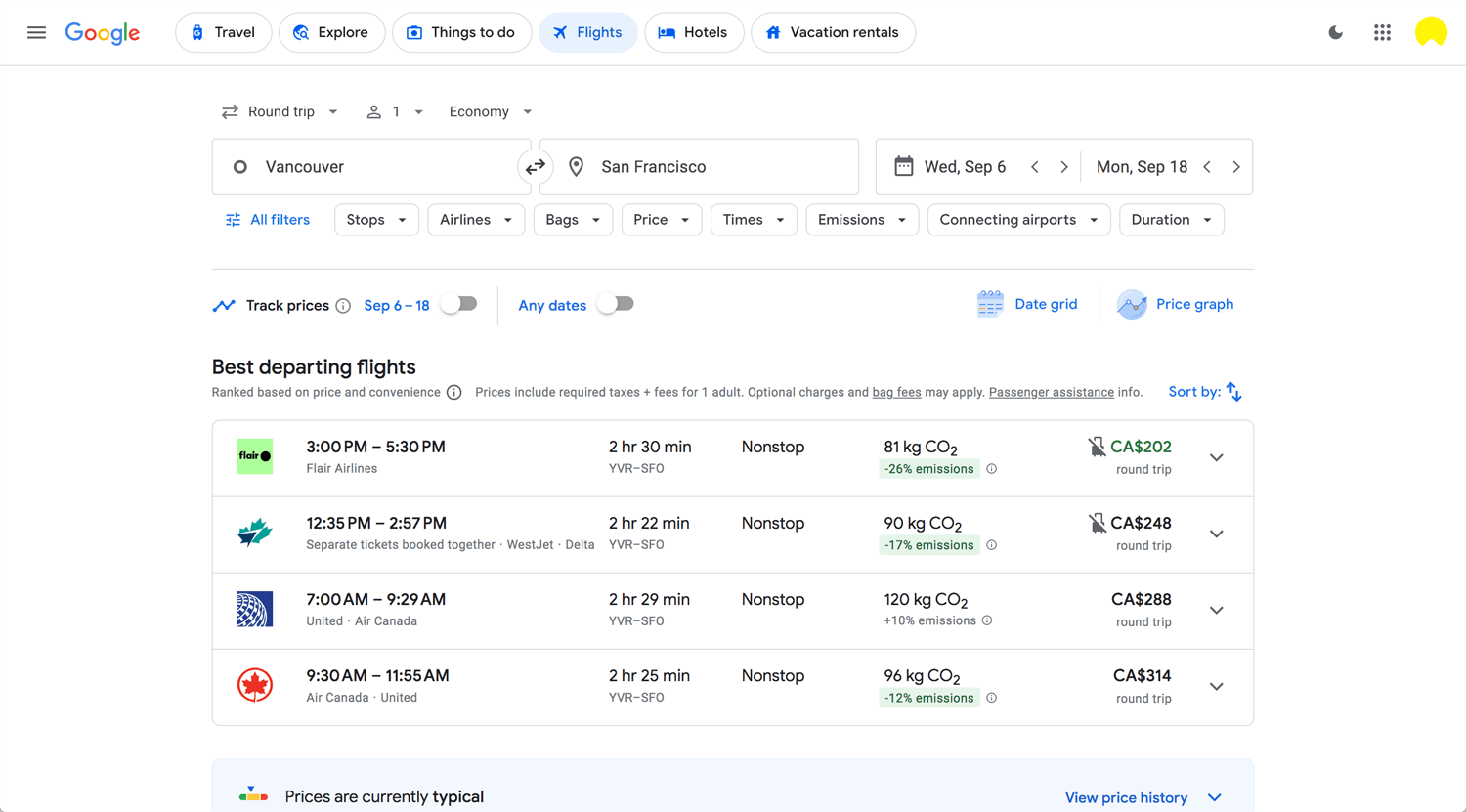Open the account profile avatar
This screenshot has width=1466, height=812.
1431,32
